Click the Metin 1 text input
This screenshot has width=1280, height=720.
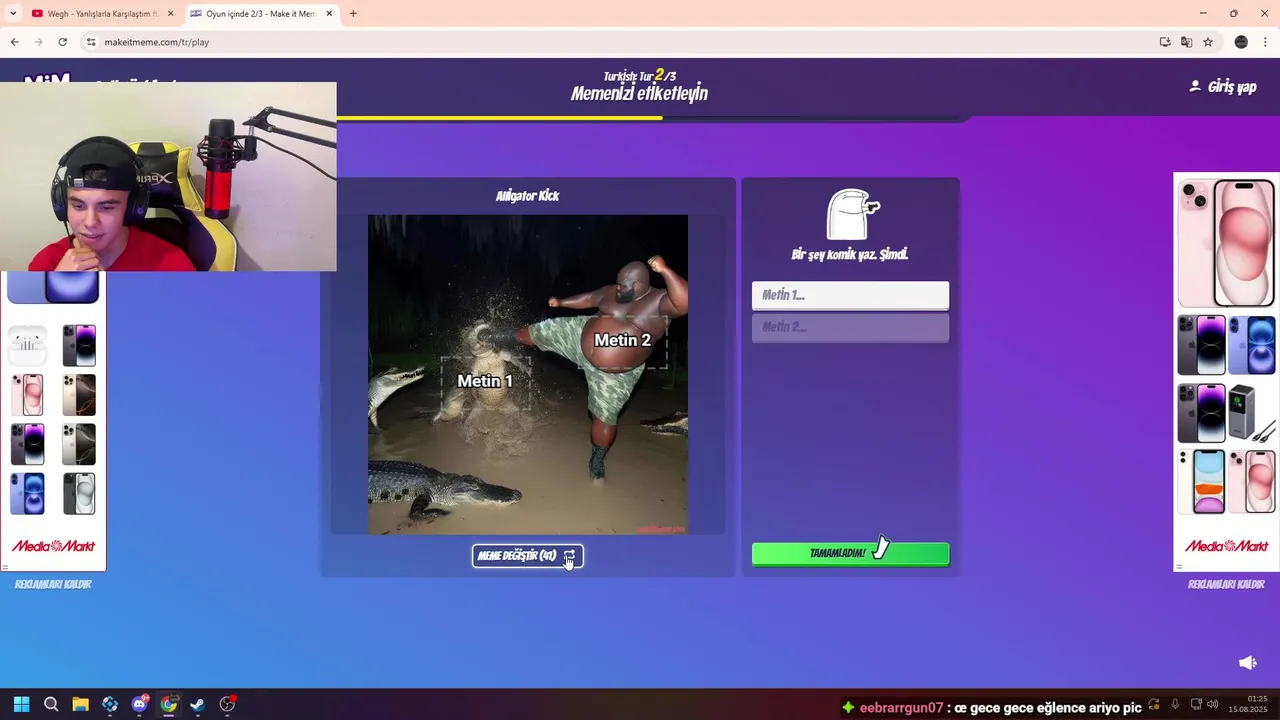tap(850, 295)
